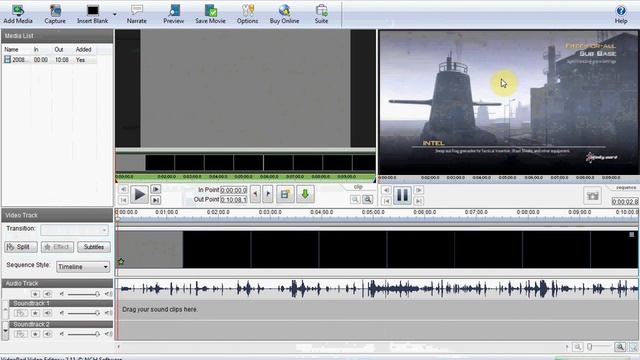Set the in point with the red flag
This screenshot has height=360, width=640.
[x=256, y=194]
